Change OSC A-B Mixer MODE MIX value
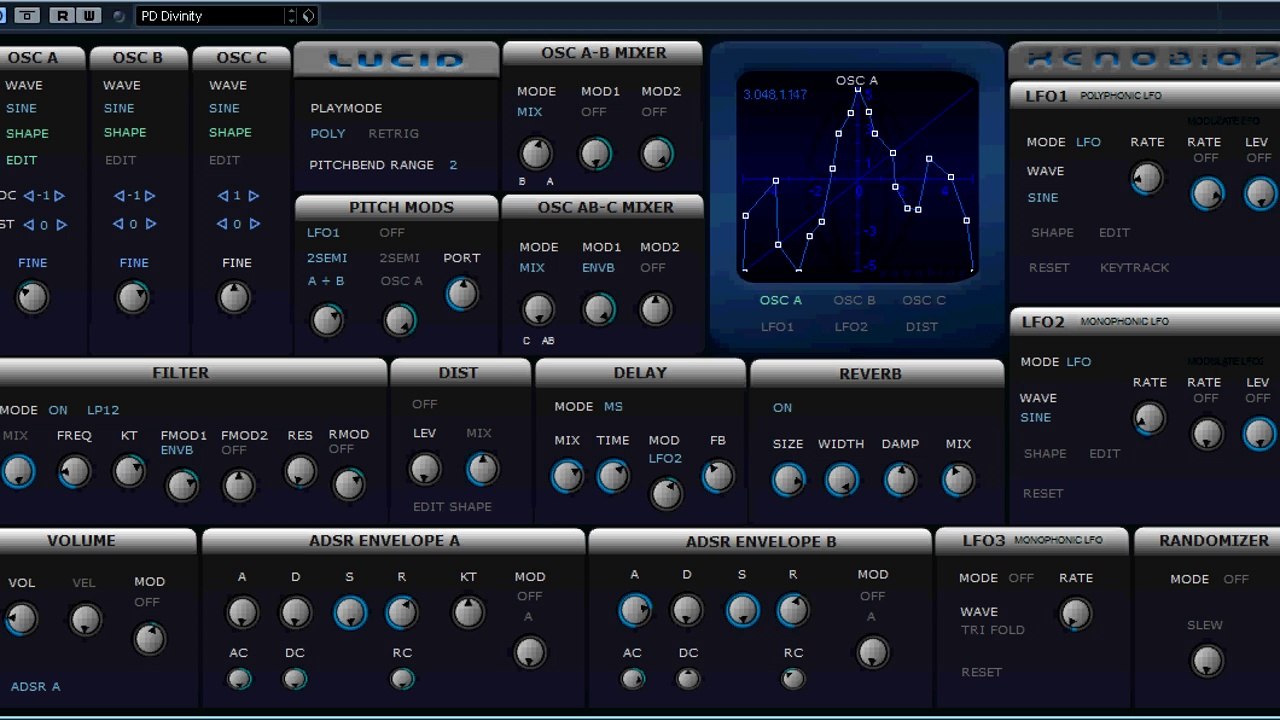The width and height of the screenshot is (1280, 720). [530, 112]
